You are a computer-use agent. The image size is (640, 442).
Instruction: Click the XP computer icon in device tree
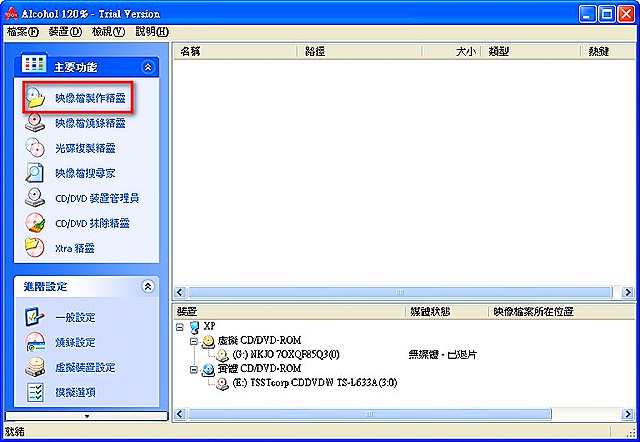click(195, 326)
